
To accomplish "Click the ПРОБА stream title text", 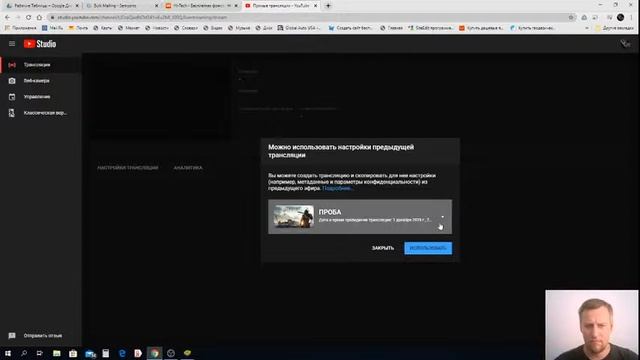I will pyautogui.click(x=330, y=212).
